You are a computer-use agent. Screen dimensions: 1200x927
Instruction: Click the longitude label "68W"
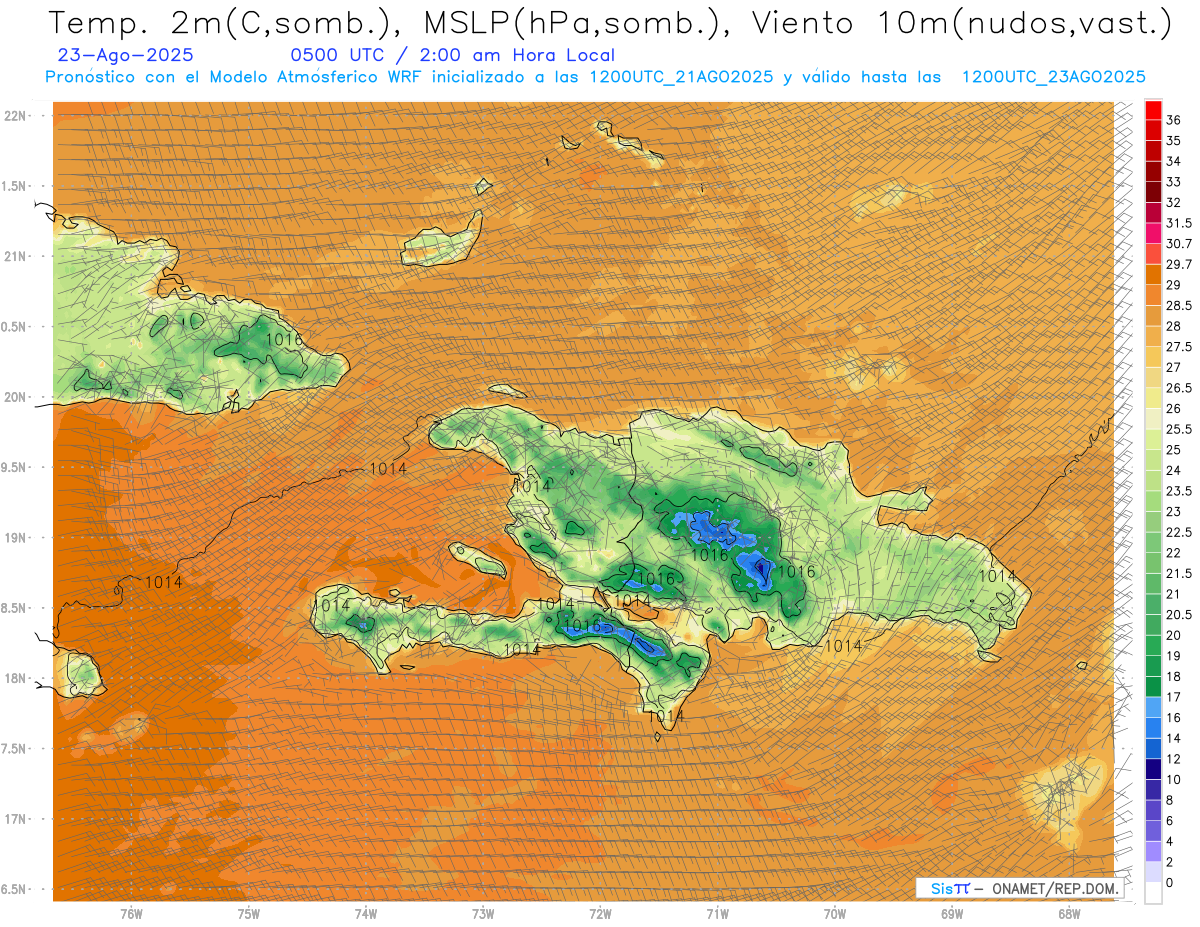[x=1069, y=914]
